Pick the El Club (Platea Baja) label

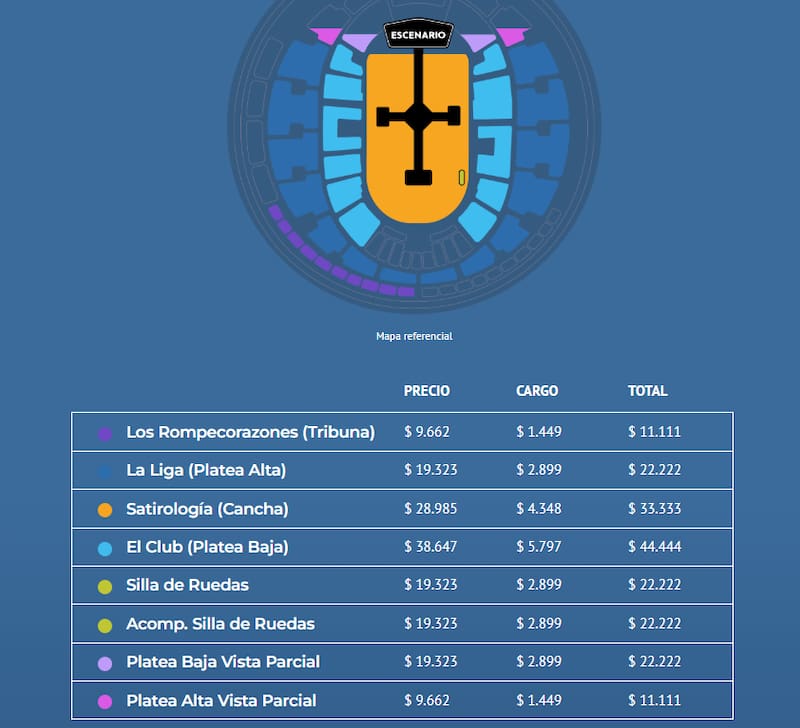tap(207, 547)
